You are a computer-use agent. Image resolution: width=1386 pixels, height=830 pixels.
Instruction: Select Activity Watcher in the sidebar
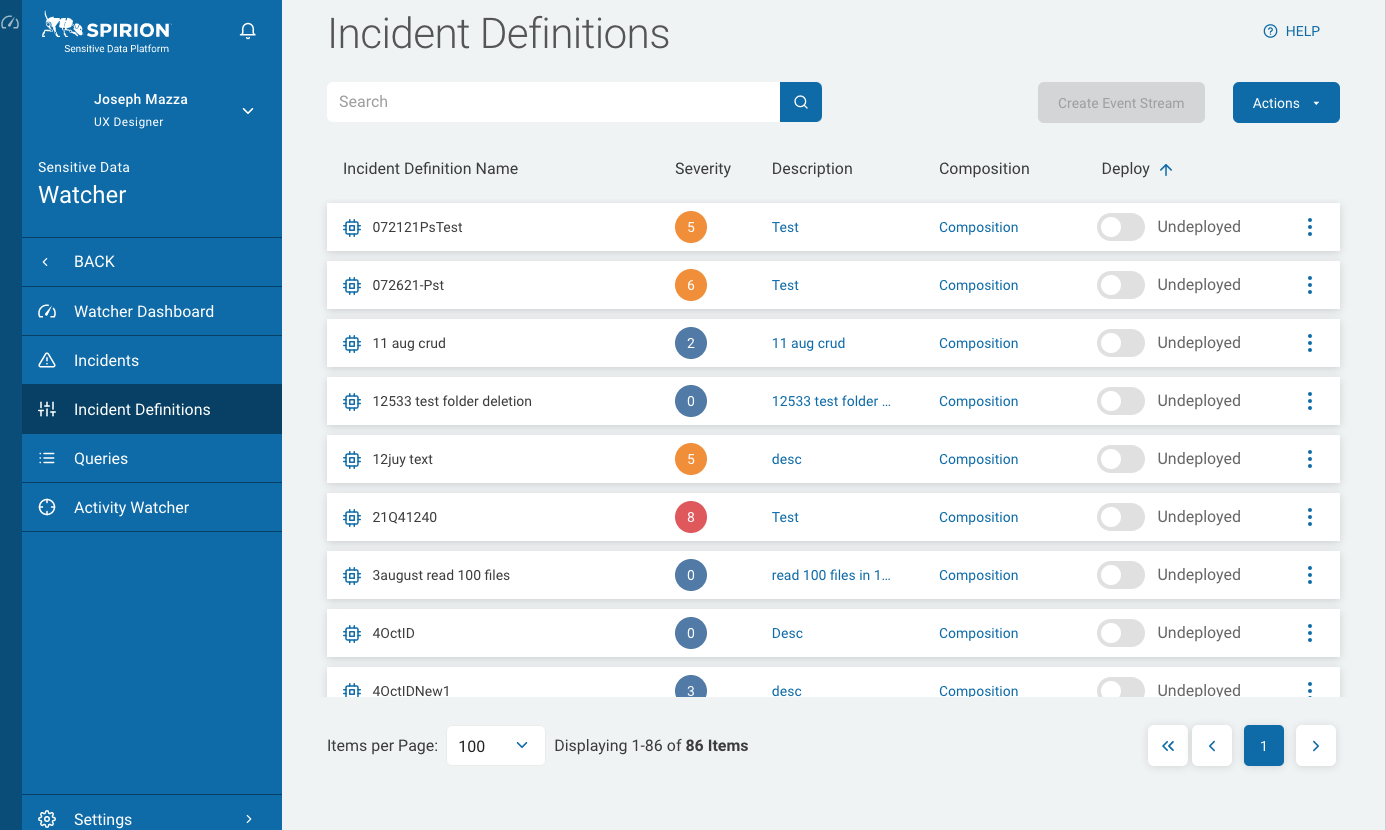(x=131, y=507)
